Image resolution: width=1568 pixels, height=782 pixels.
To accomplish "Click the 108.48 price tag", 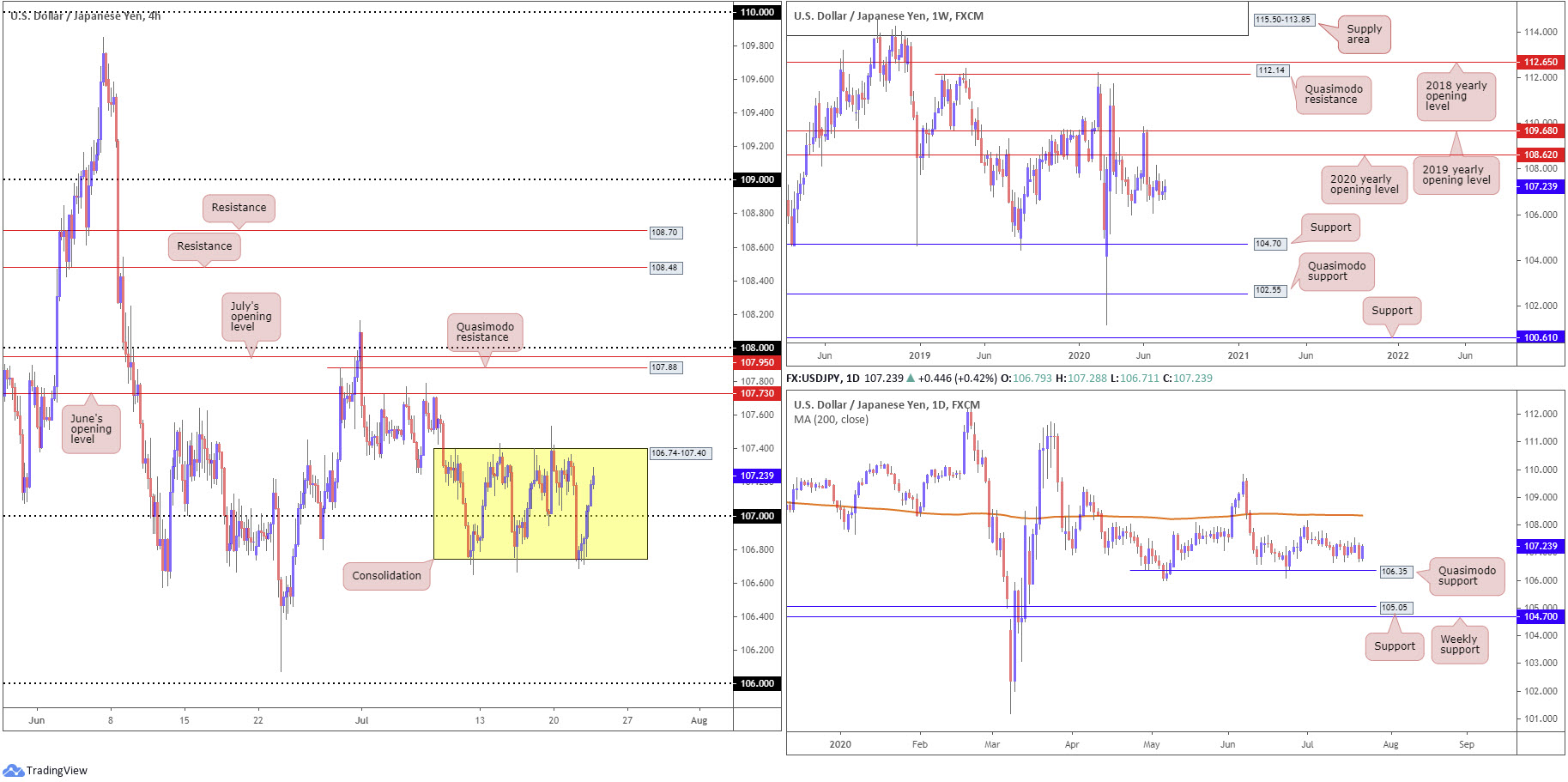I will tap(665, 268).
